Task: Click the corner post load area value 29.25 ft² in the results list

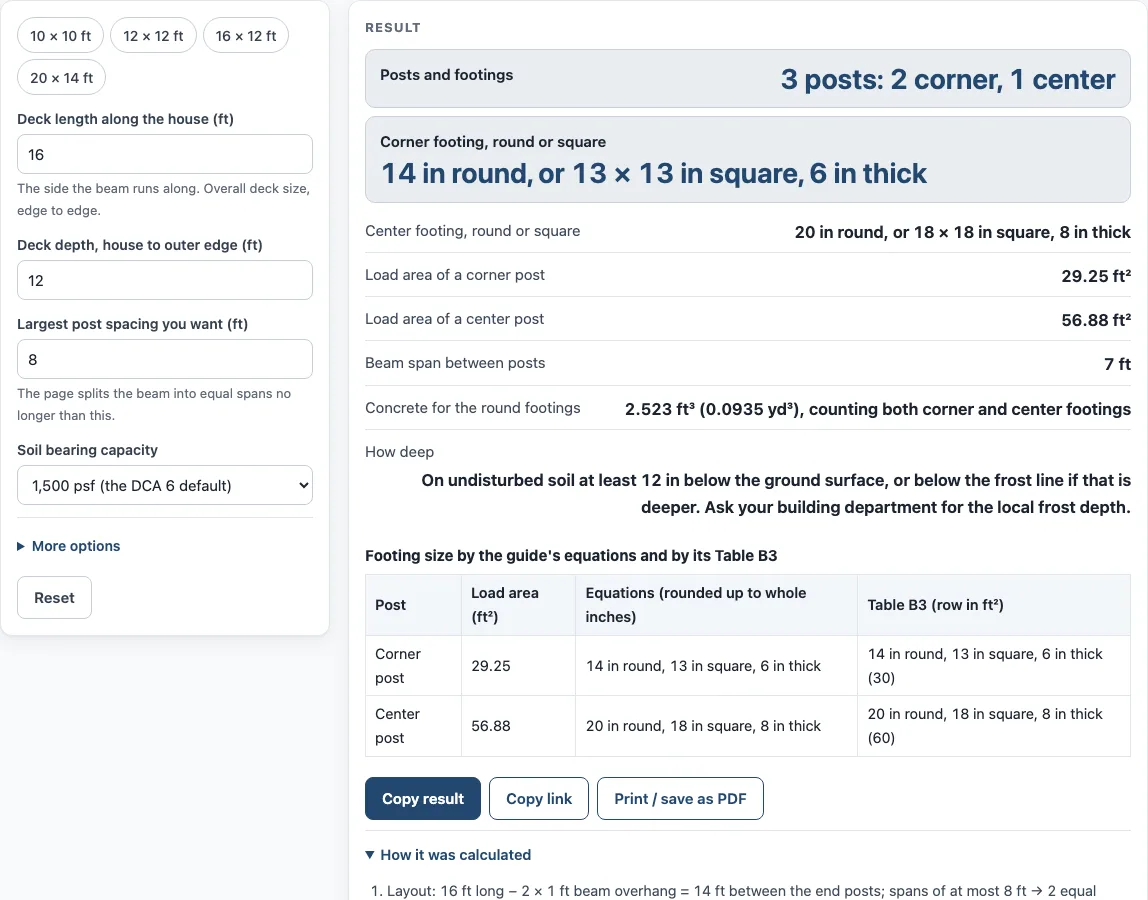Action: (1096, 276)
